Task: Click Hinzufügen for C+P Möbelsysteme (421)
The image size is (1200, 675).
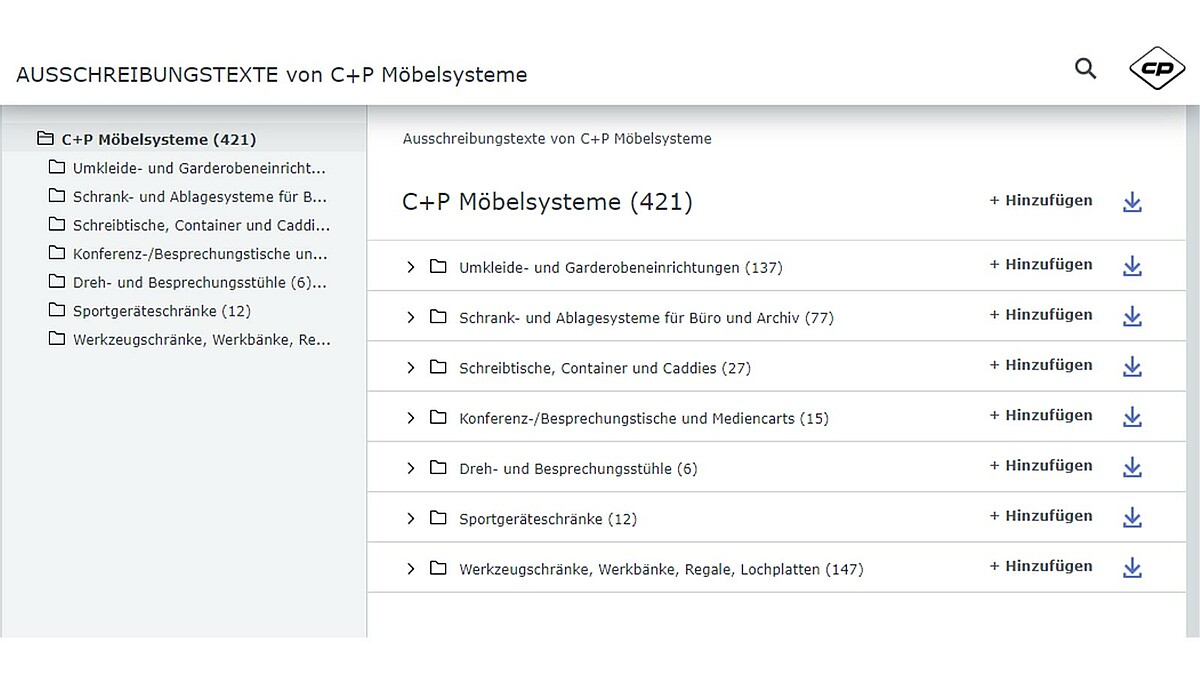Action: (x=1041, y=201)
